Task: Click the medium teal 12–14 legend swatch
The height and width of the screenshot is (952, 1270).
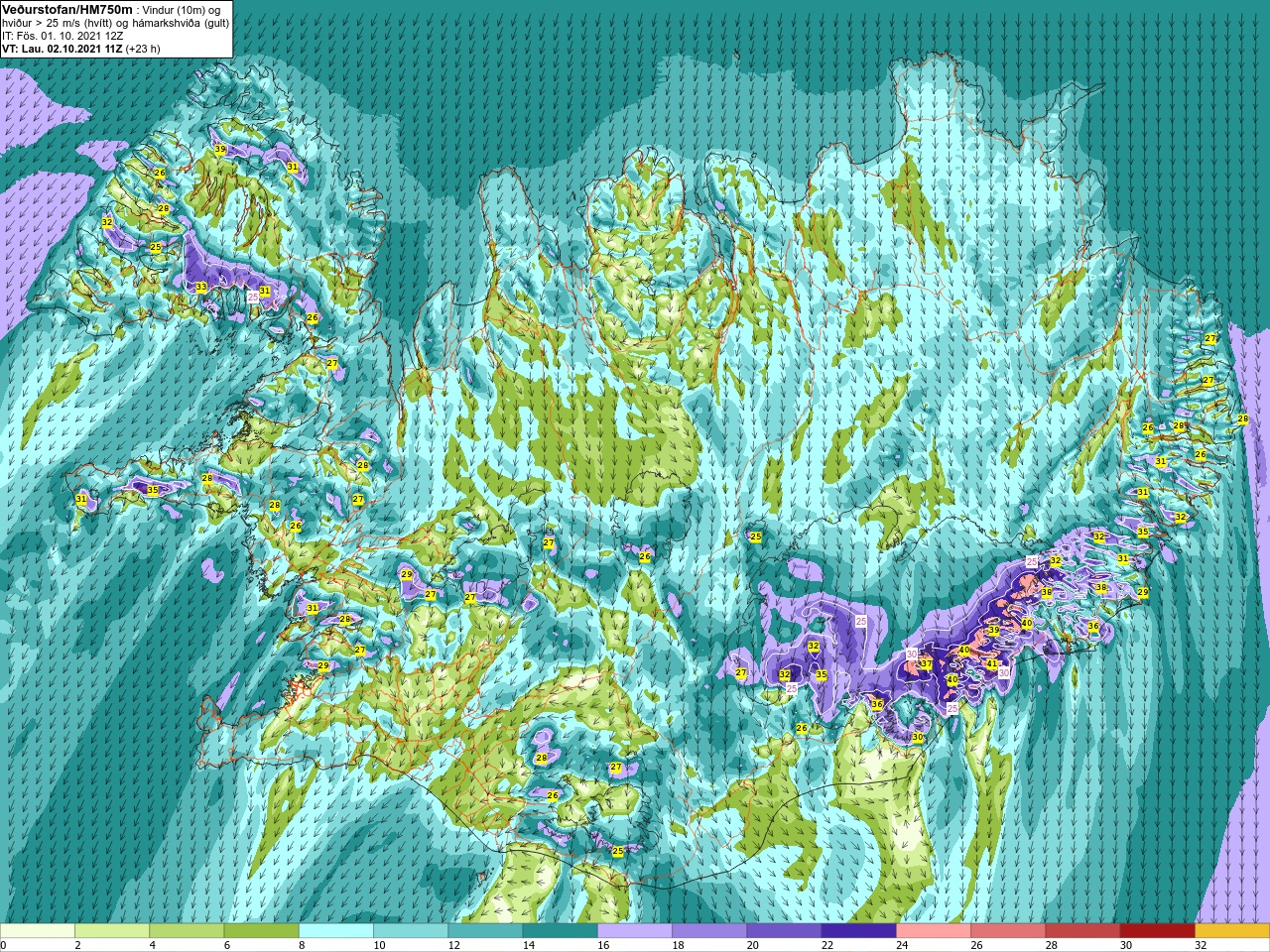Action: (x=485, y=931)
